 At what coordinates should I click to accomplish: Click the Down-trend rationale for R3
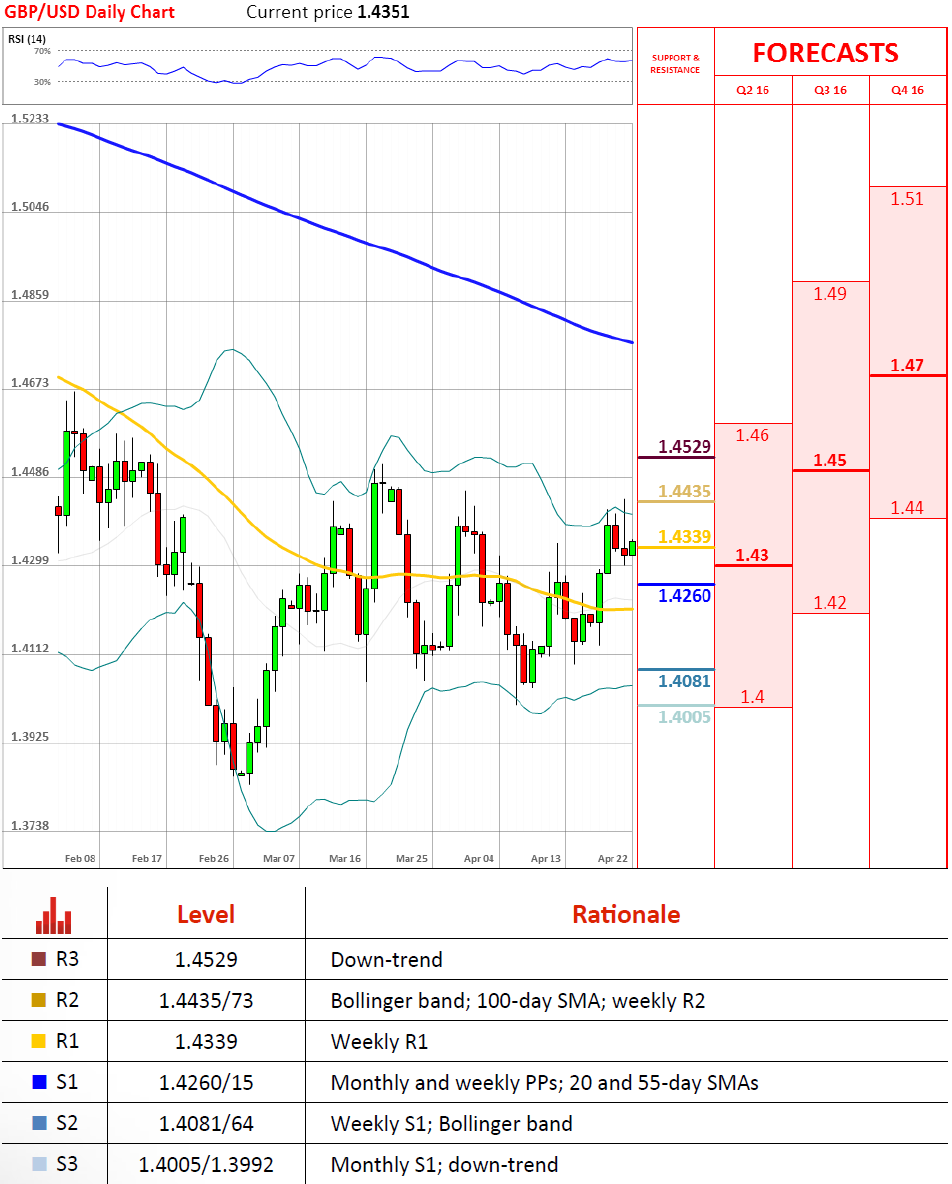pos(387,960)
